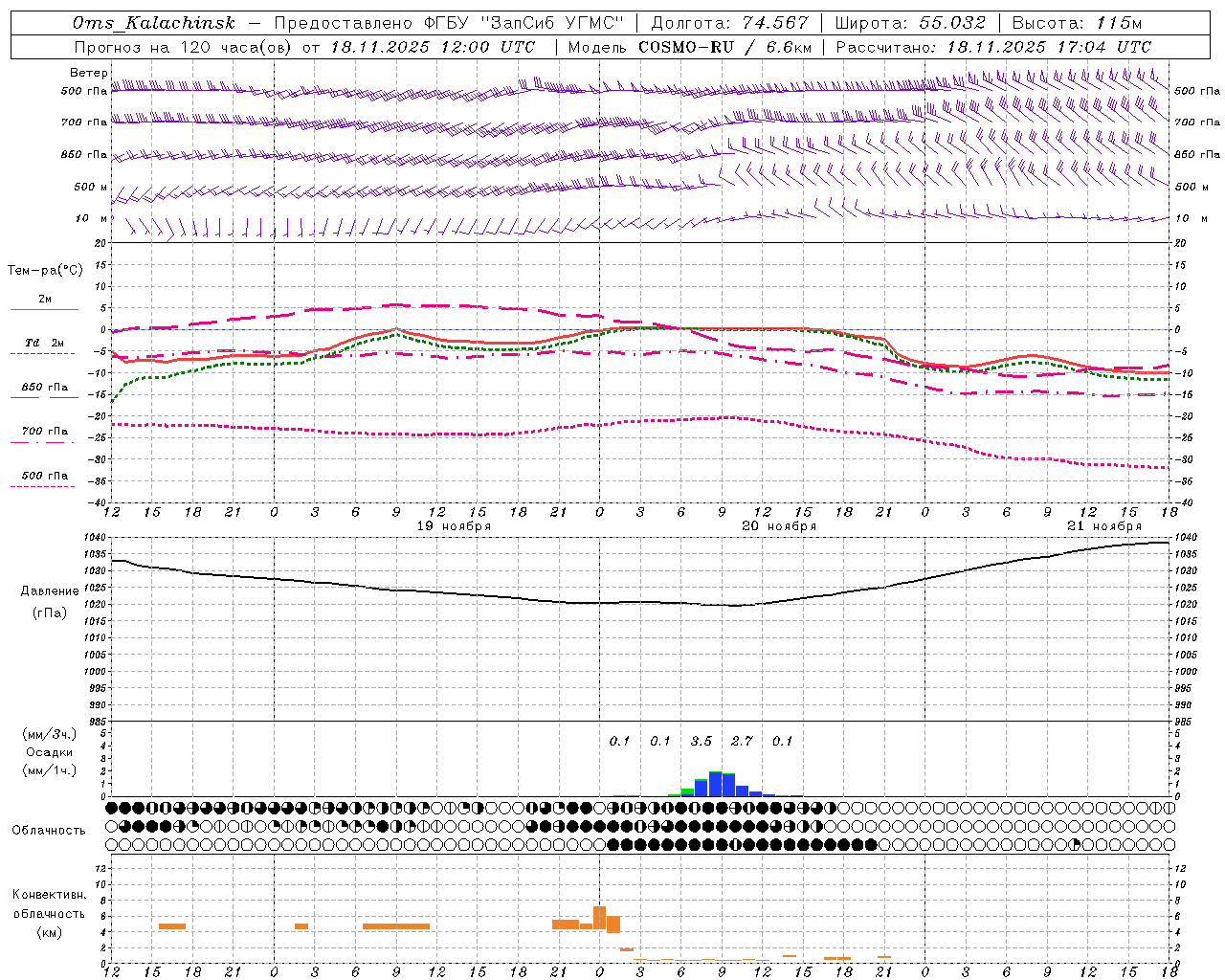Click the 20 ноября date label

coord(779,526)
